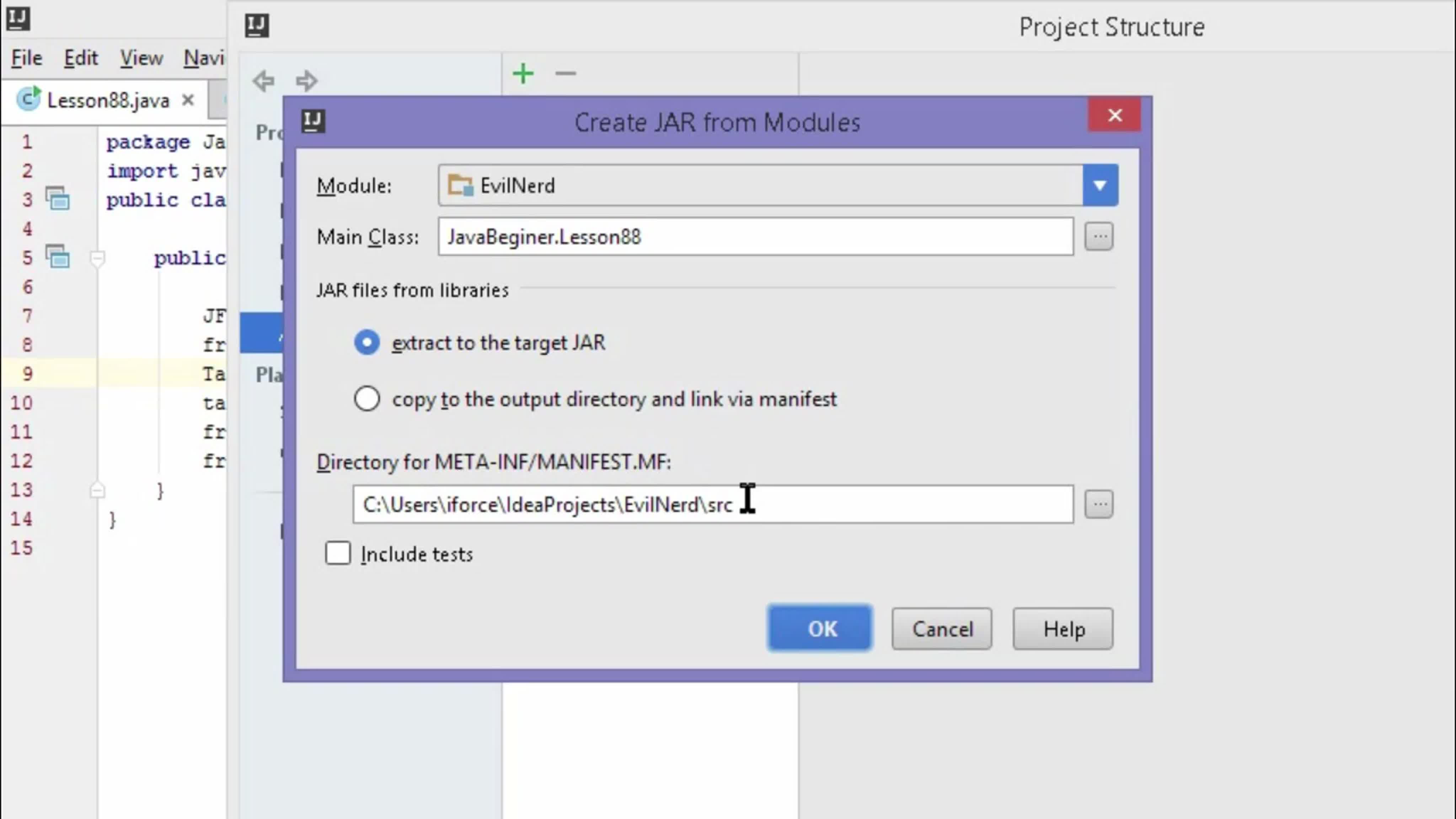Select copy to output directory radio option
Viewport: 1456px width, 819px height.
point(367,399)
